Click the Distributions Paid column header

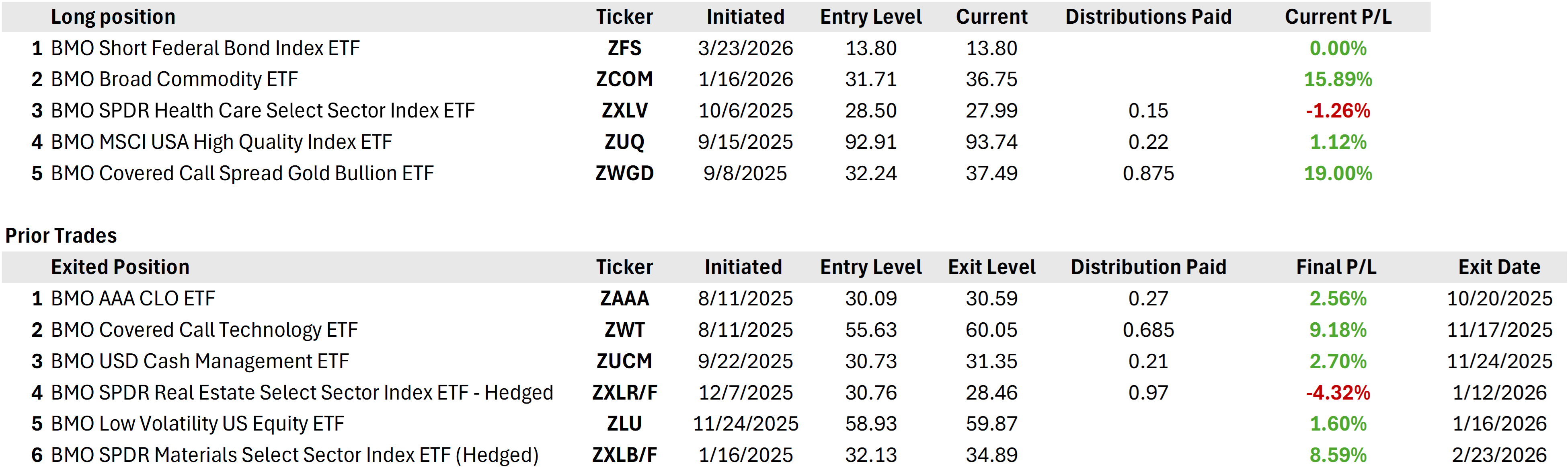tap(1148, 17)
